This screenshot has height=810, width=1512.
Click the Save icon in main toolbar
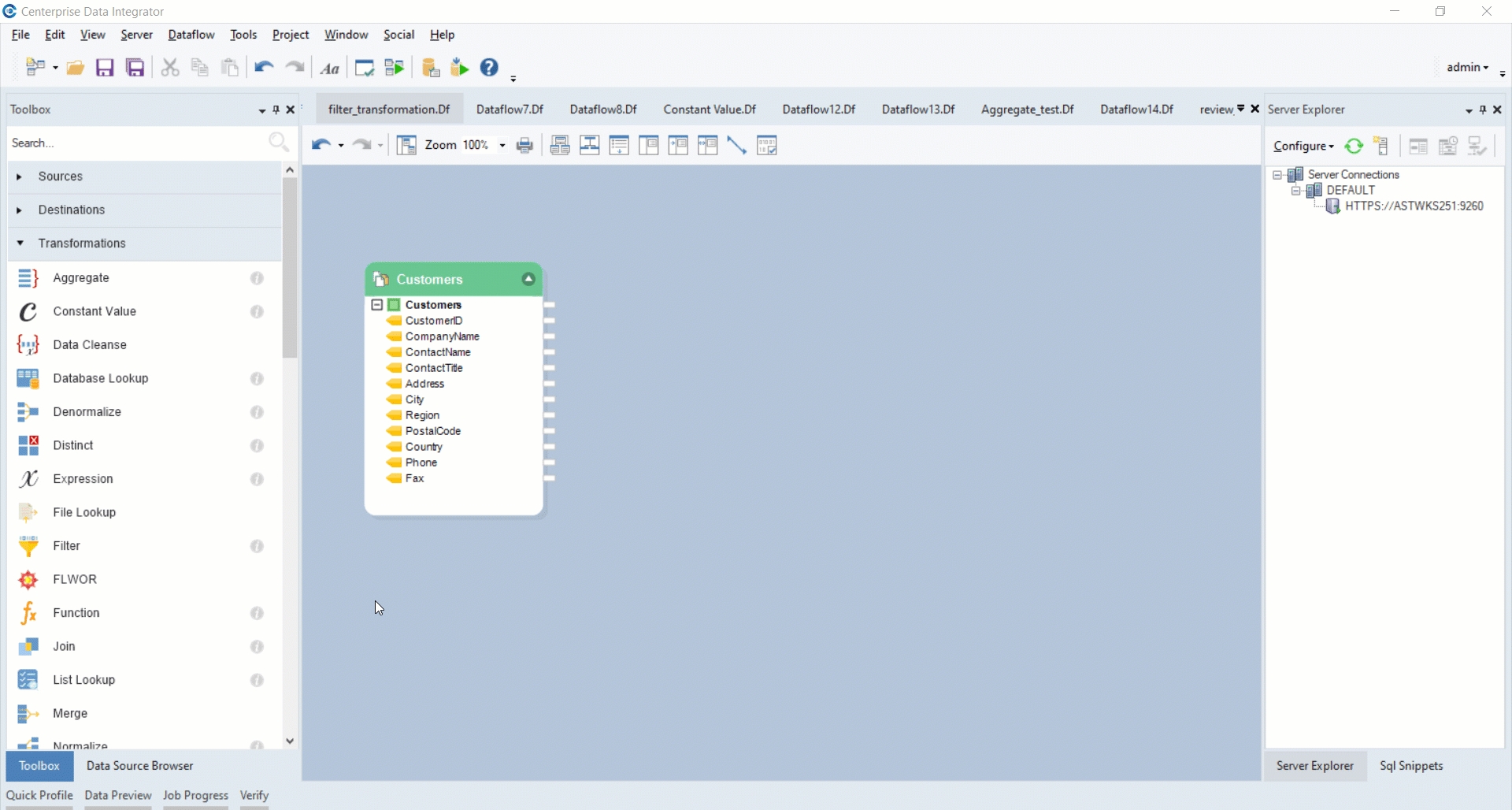click(x=105, y=68)
